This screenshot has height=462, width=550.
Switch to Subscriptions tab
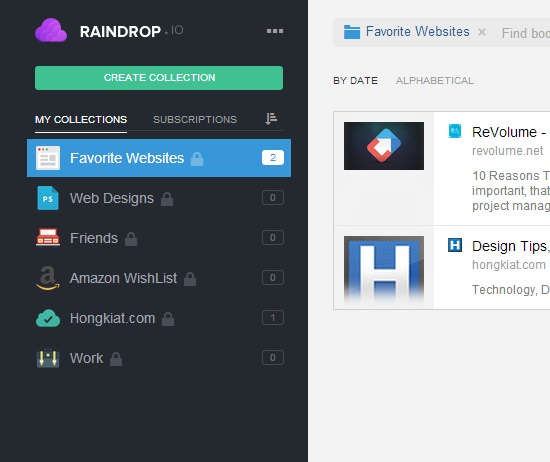pyautogui.click(x=195, y=120)
